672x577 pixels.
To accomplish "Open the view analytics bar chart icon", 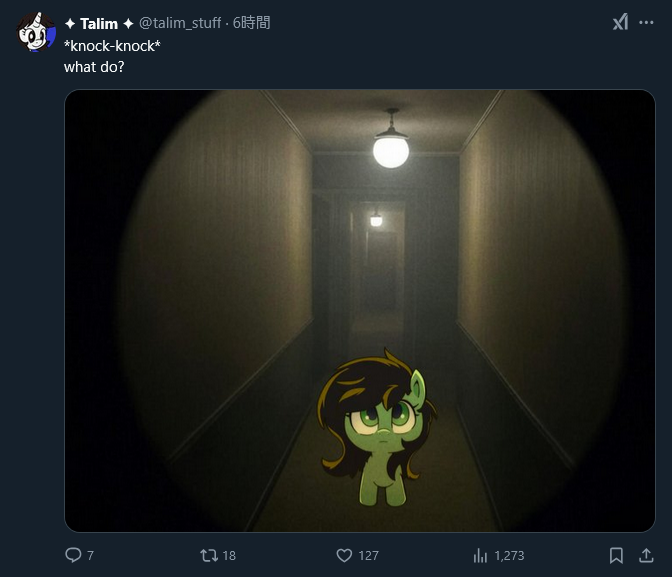I will pyautogui.click(x=480, y=556).
